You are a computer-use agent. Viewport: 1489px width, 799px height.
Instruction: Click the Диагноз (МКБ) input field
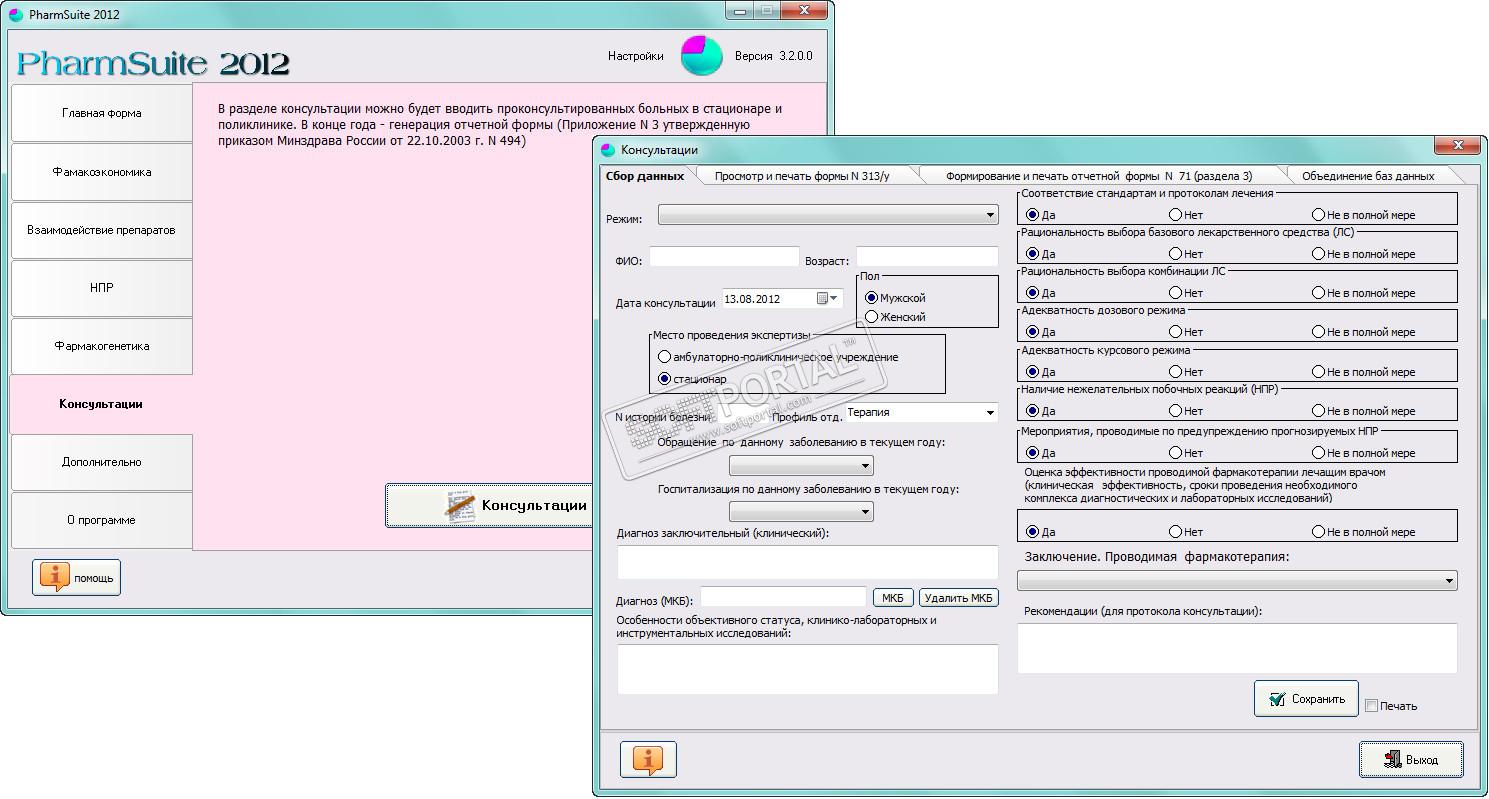click(783, 597)
